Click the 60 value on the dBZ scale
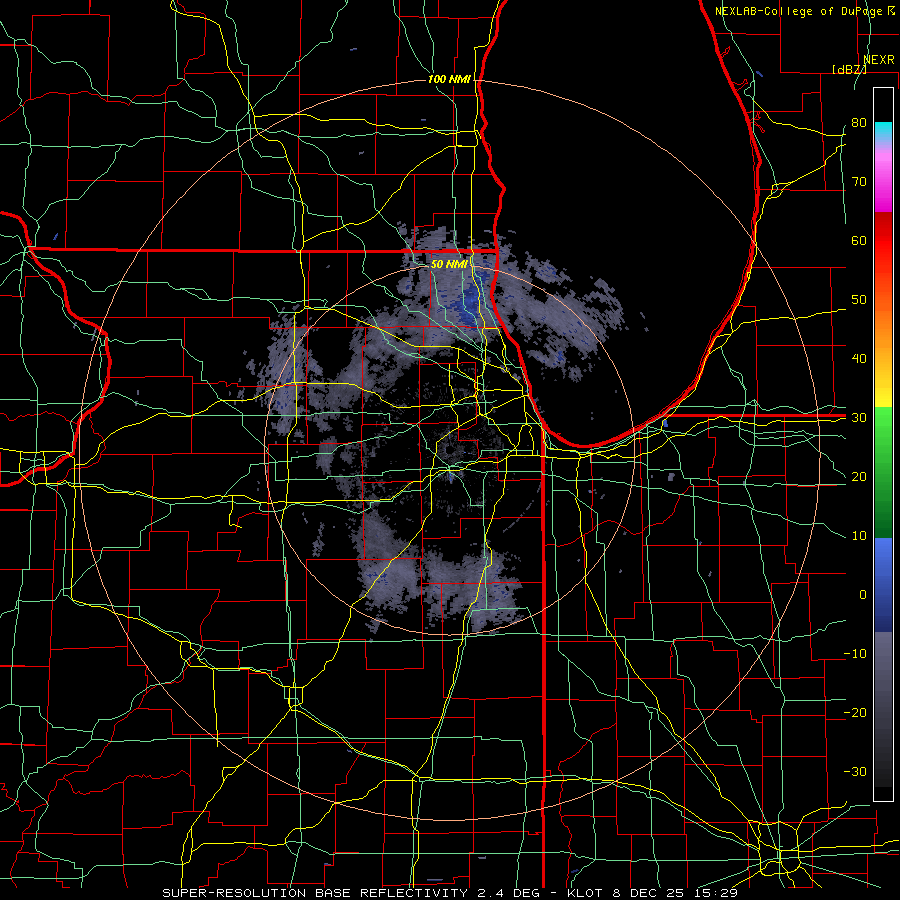 [859, 240]
